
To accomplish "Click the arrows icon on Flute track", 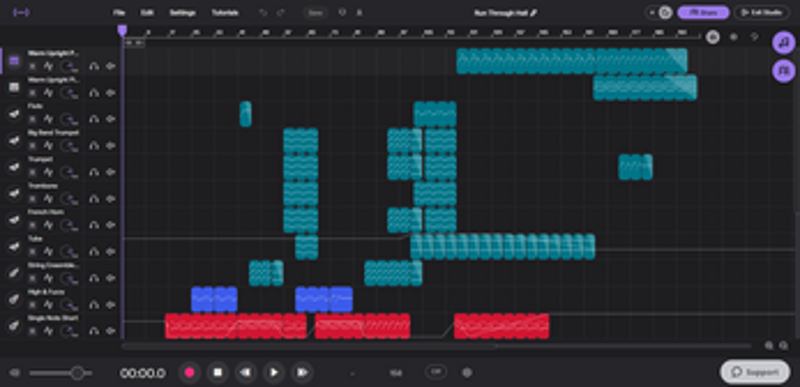I will [x=110, y=119].
